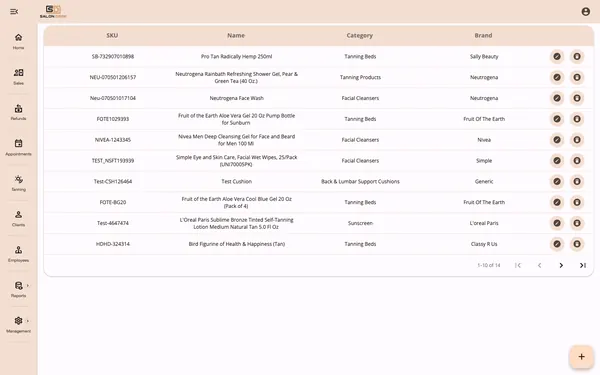Click the Sally Beauty brand cell

(x=484, y=57)
